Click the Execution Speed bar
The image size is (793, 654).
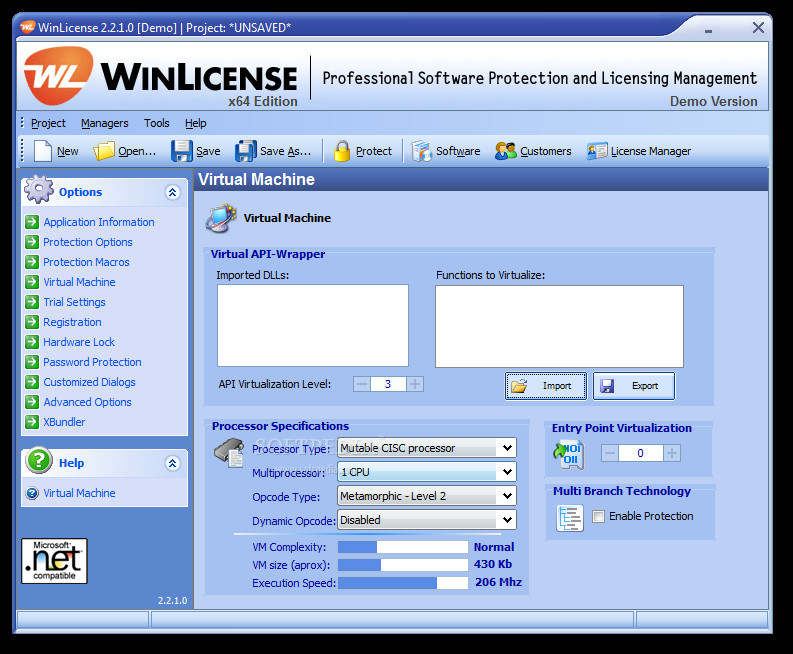403,583
